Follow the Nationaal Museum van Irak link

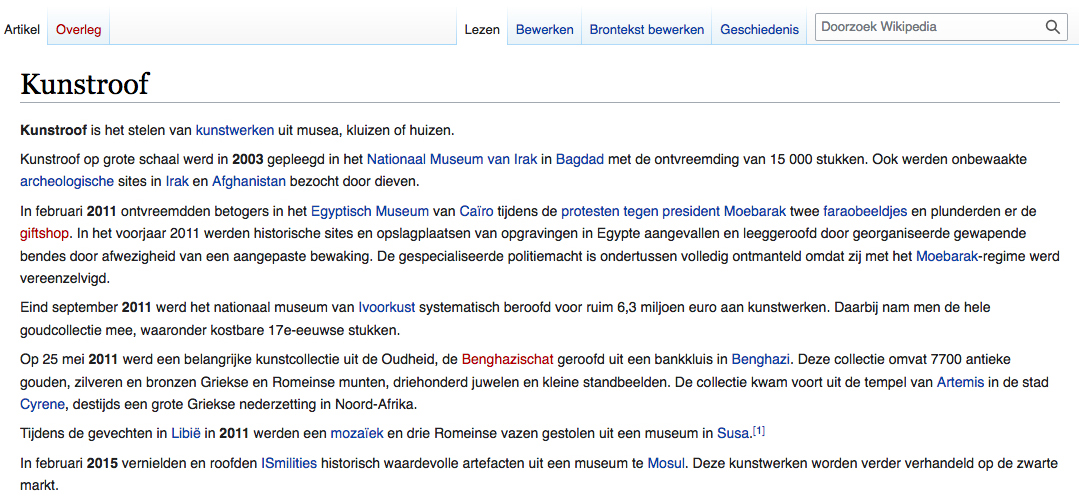[451, 159]
